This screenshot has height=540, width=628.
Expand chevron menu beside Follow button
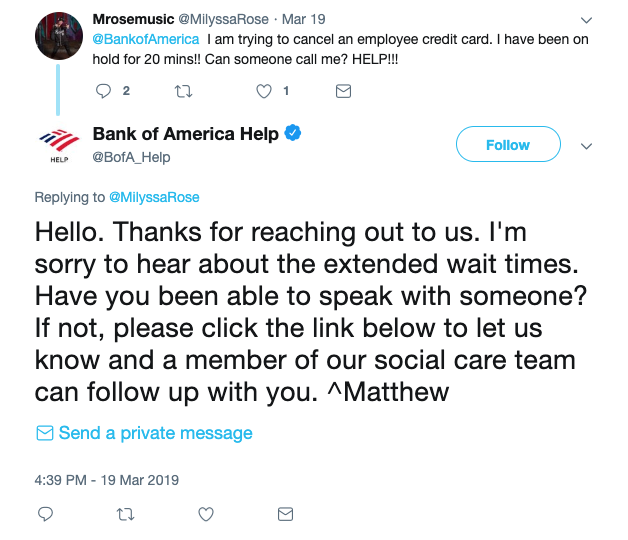[x=586, y=146]
